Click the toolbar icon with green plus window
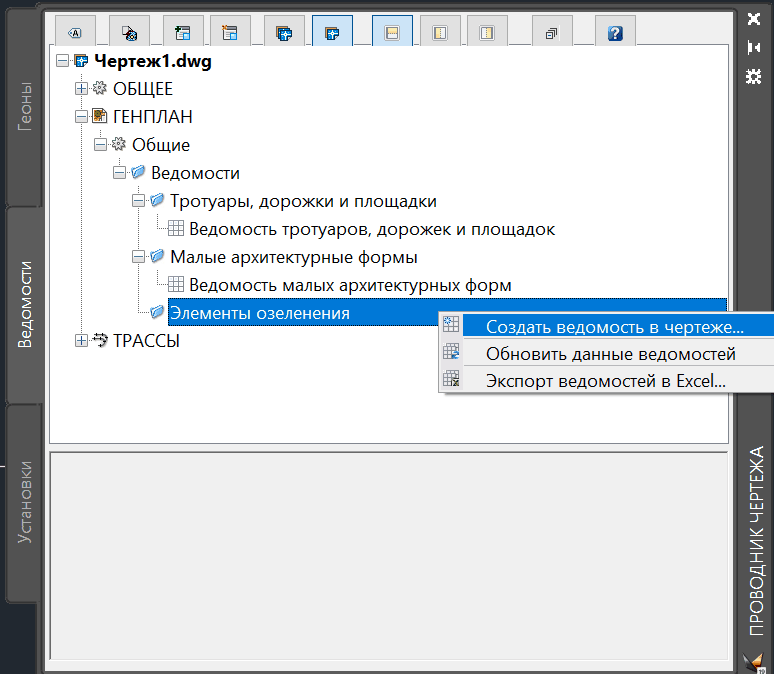 pyautogui.click(x=183, y=33)
